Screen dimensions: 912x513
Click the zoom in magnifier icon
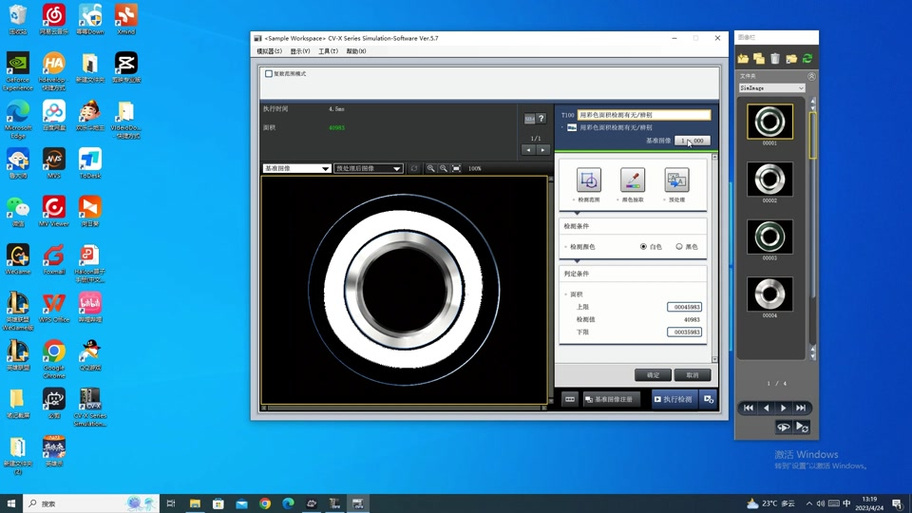(430, 168)
